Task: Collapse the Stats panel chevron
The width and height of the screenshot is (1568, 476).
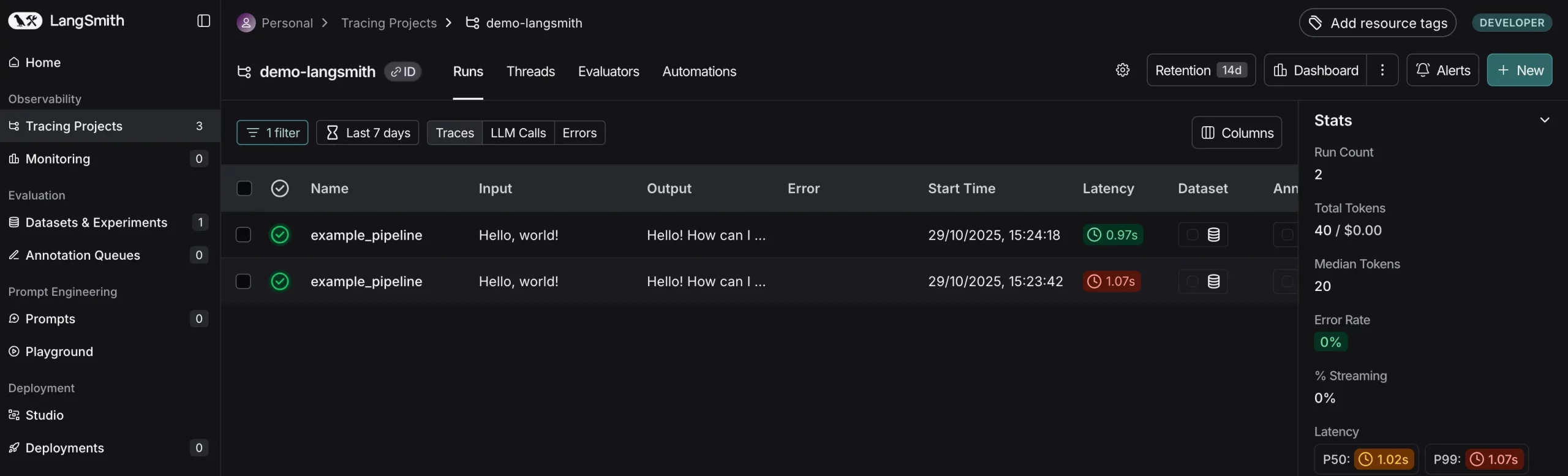Action: point(1544,120)
